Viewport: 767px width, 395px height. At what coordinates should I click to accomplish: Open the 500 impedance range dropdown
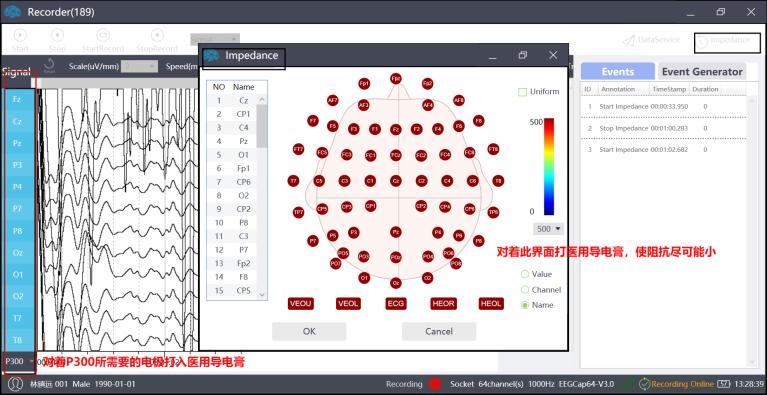click(x=548, y=229)
